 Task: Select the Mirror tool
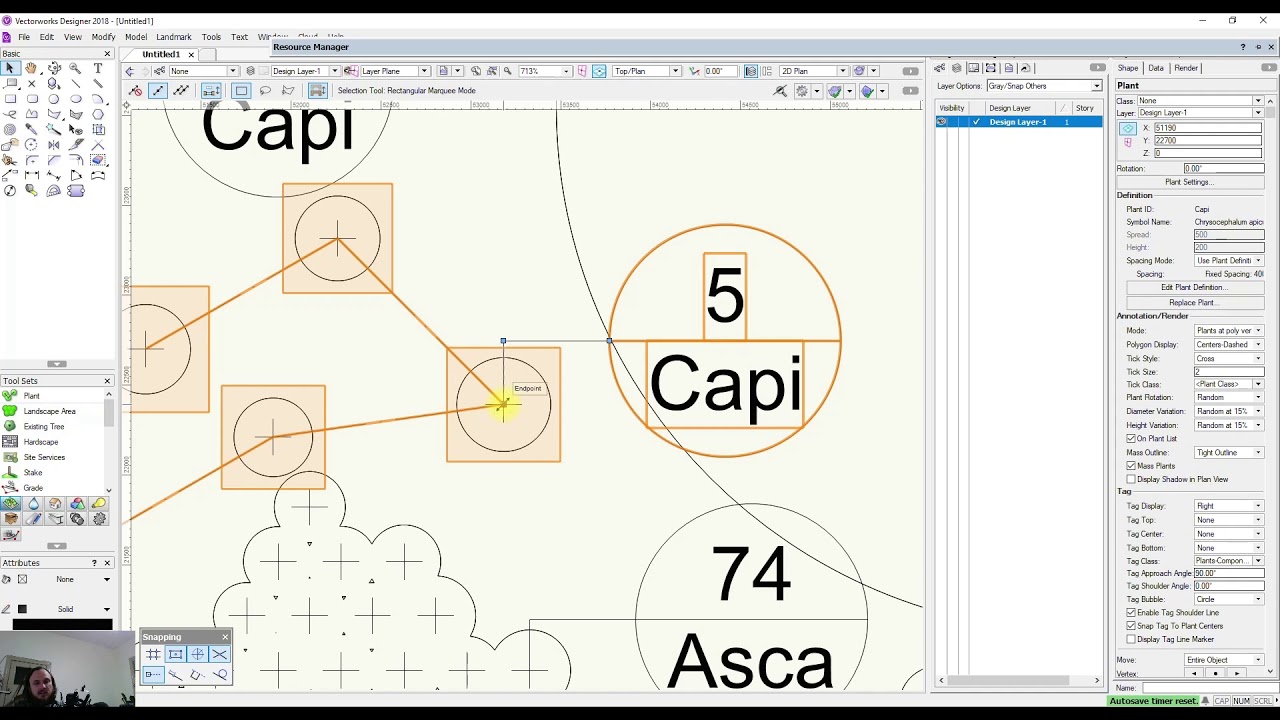tap(54, 145)
